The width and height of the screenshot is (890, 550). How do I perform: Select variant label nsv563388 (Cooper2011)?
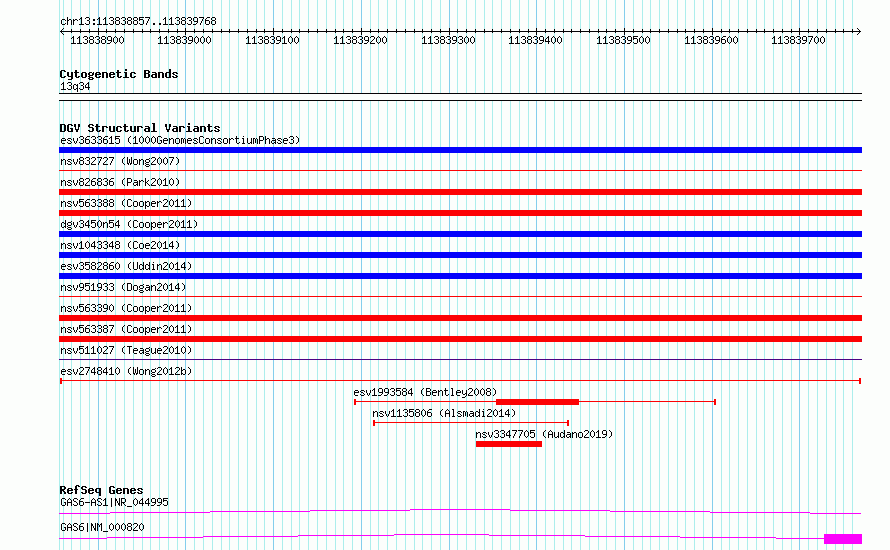point(126,203)
